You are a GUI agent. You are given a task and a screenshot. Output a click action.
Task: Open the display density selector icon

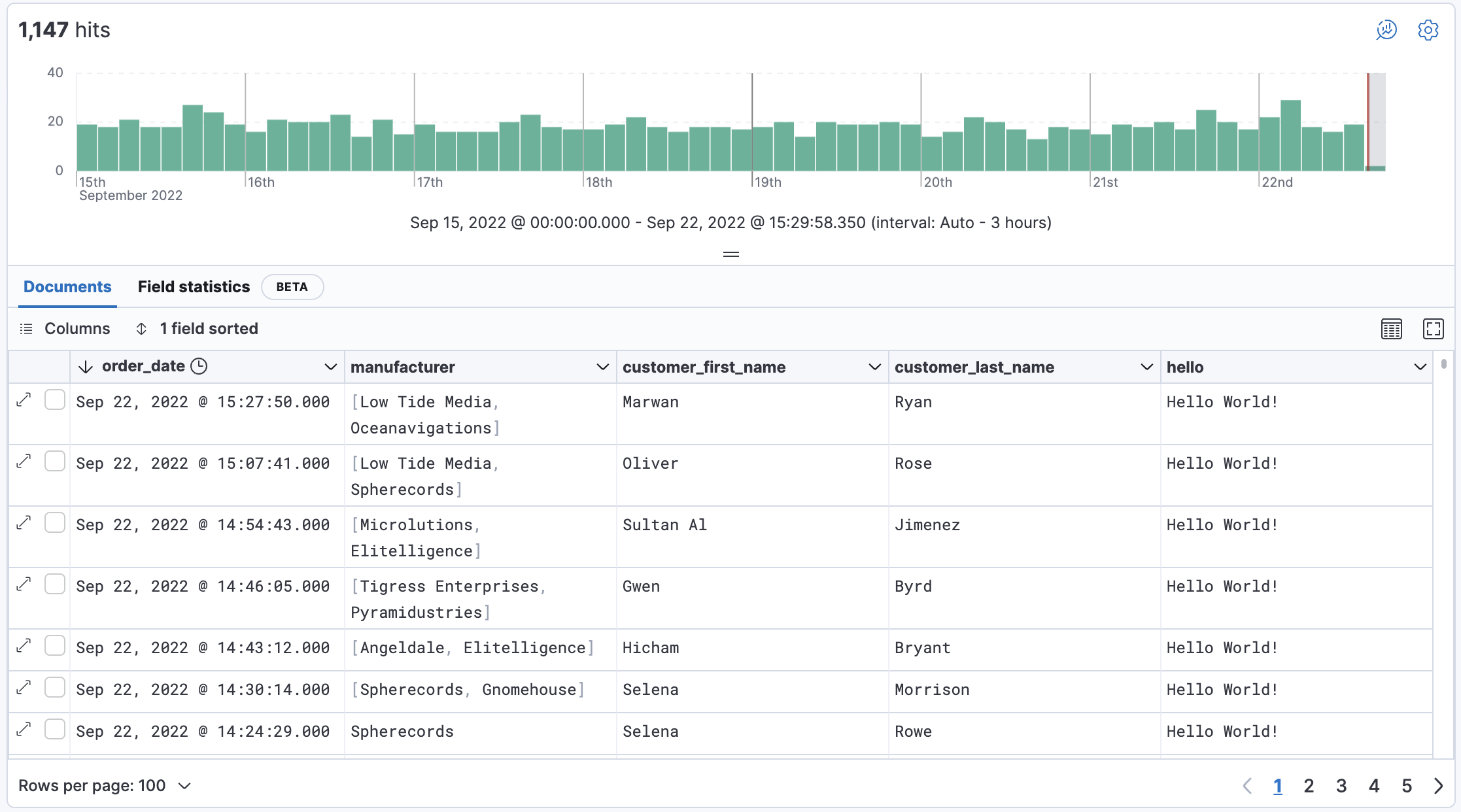[1391, 329]
